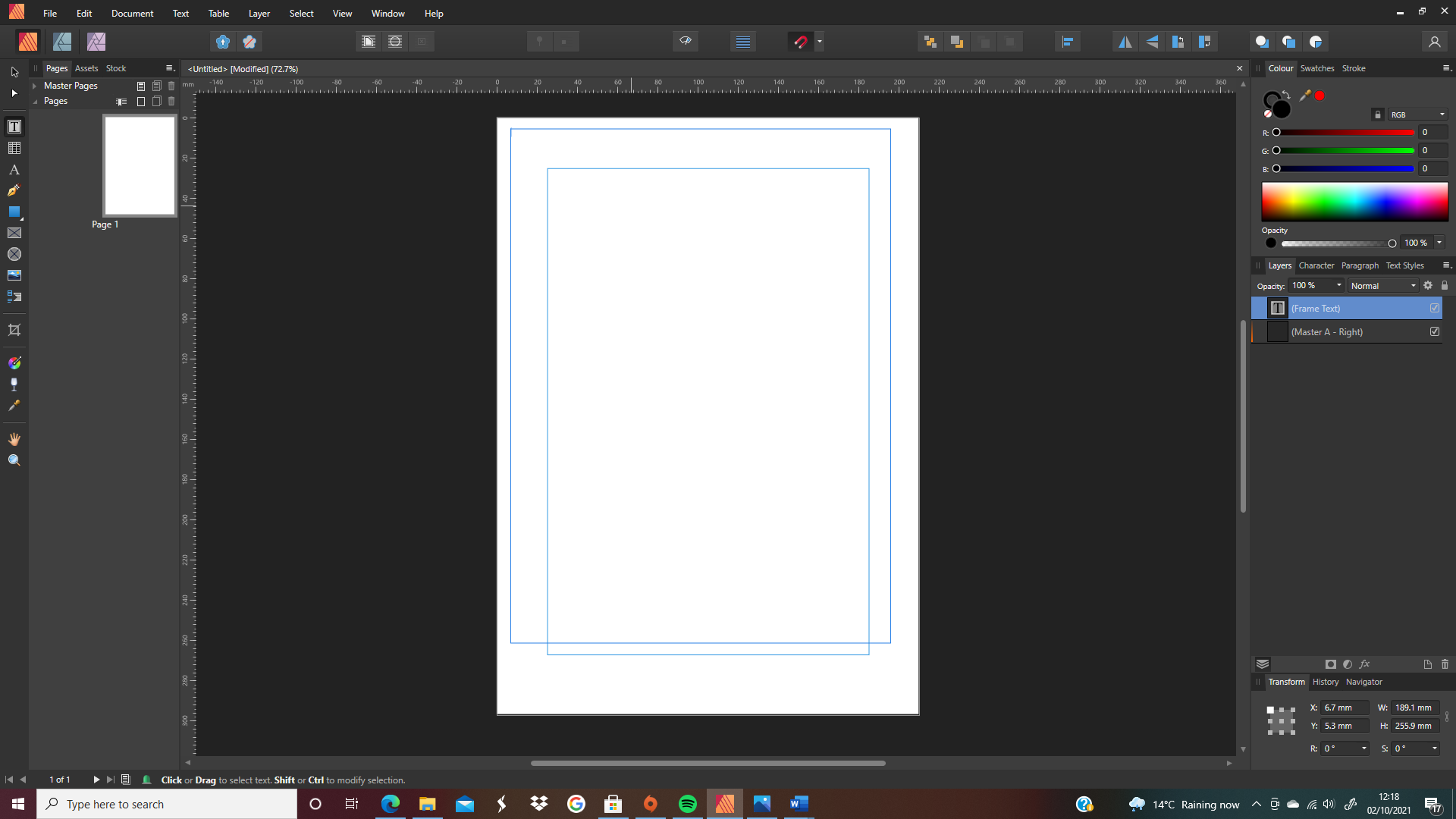Open the Document menu

[x=132, y=13]
